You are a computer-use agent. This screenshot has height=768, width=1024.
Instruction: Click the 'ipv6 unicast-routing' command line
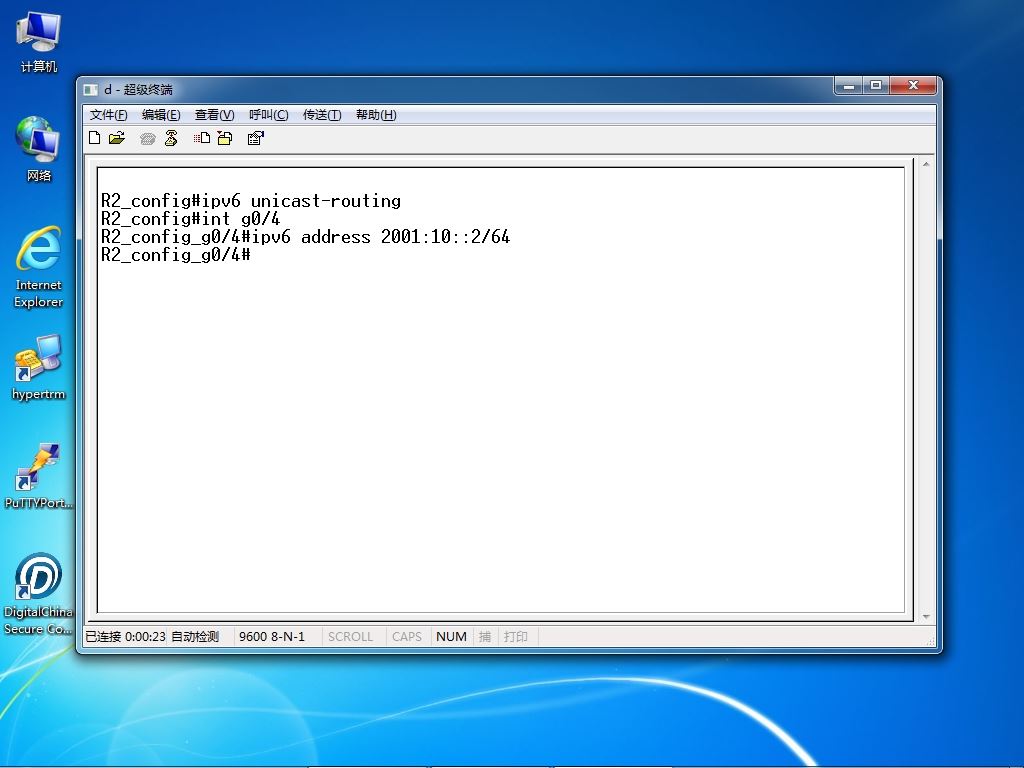click(x=251, y=200)
